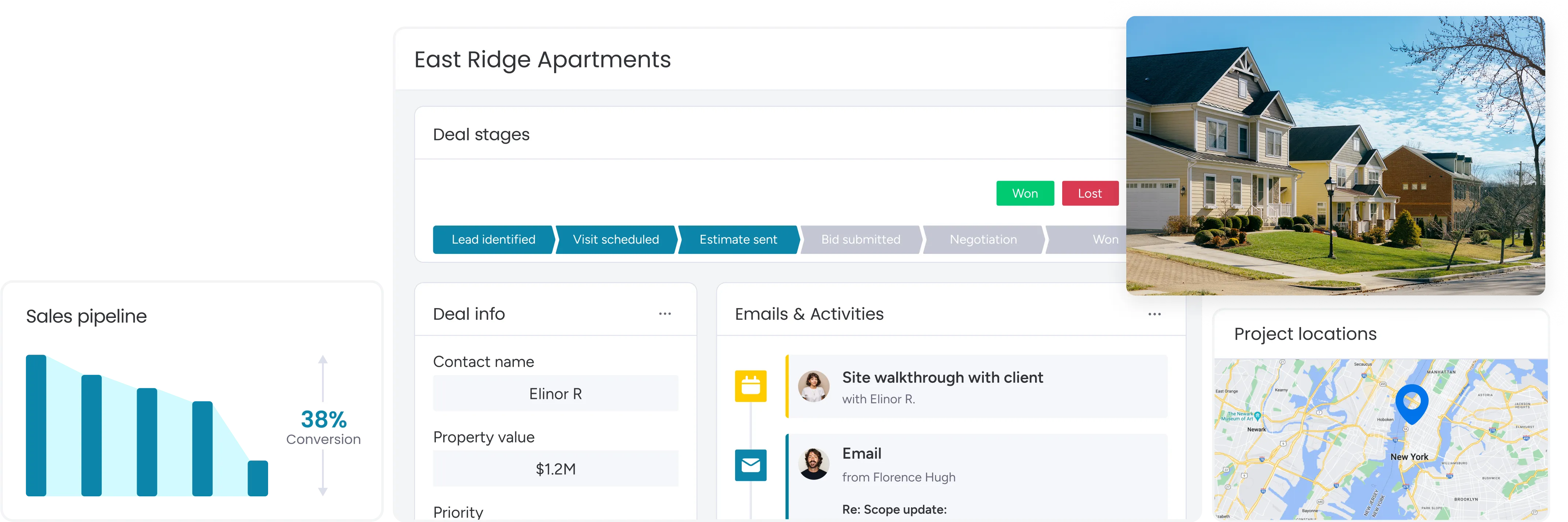
Task: Click the blue email envelope icon
Action: [750, 465]
